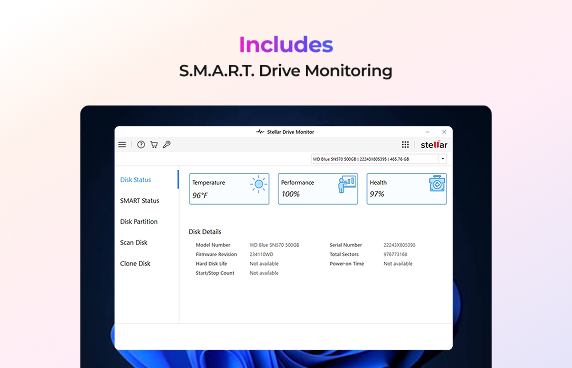
Task: Click the serial number value
Action: pyautogui.click(x=399, y=245)
